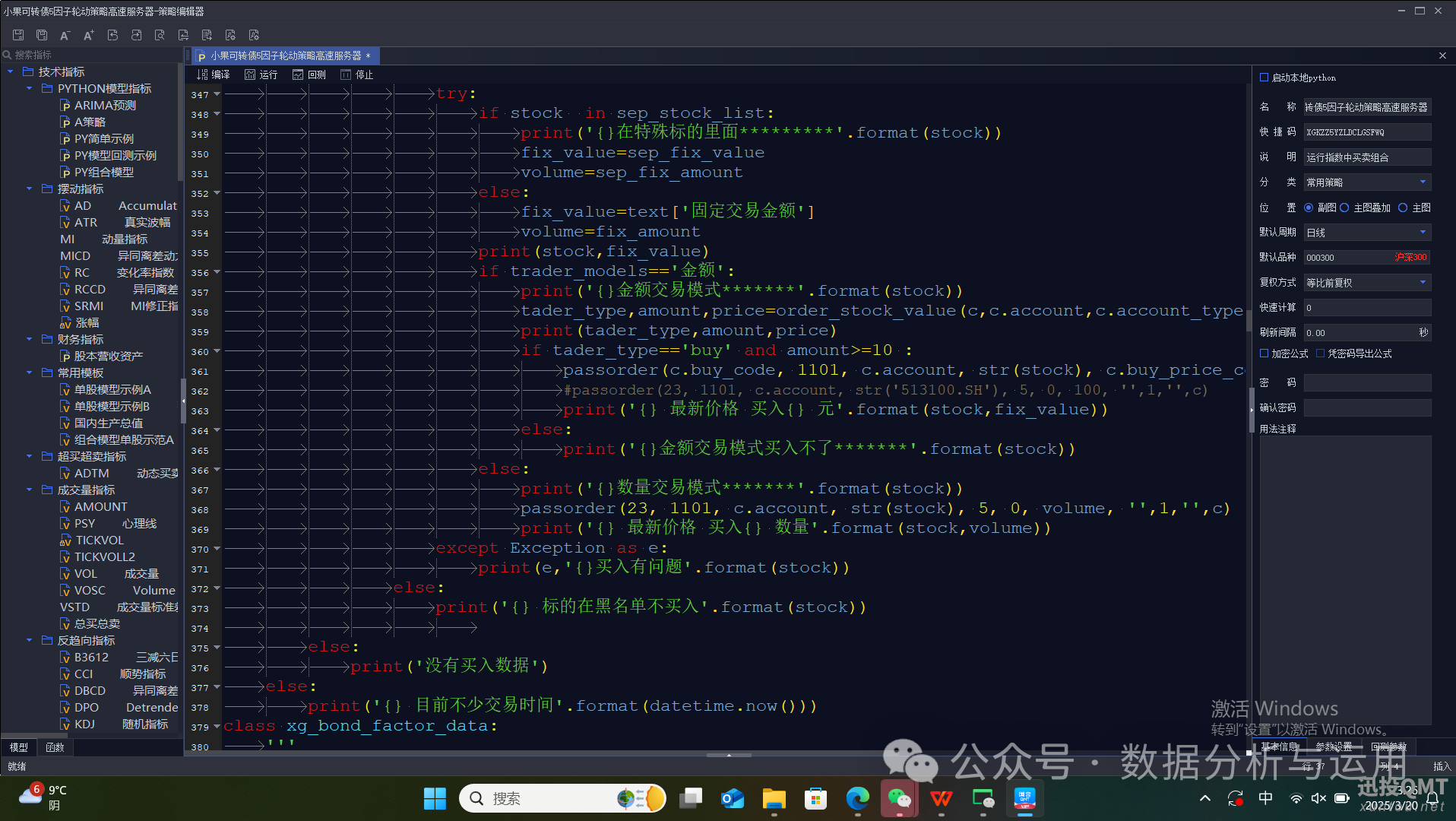Collapse the 技术指标 tree folder
The width and height of the screenshot is (1456, 821).
click(11, 71)
